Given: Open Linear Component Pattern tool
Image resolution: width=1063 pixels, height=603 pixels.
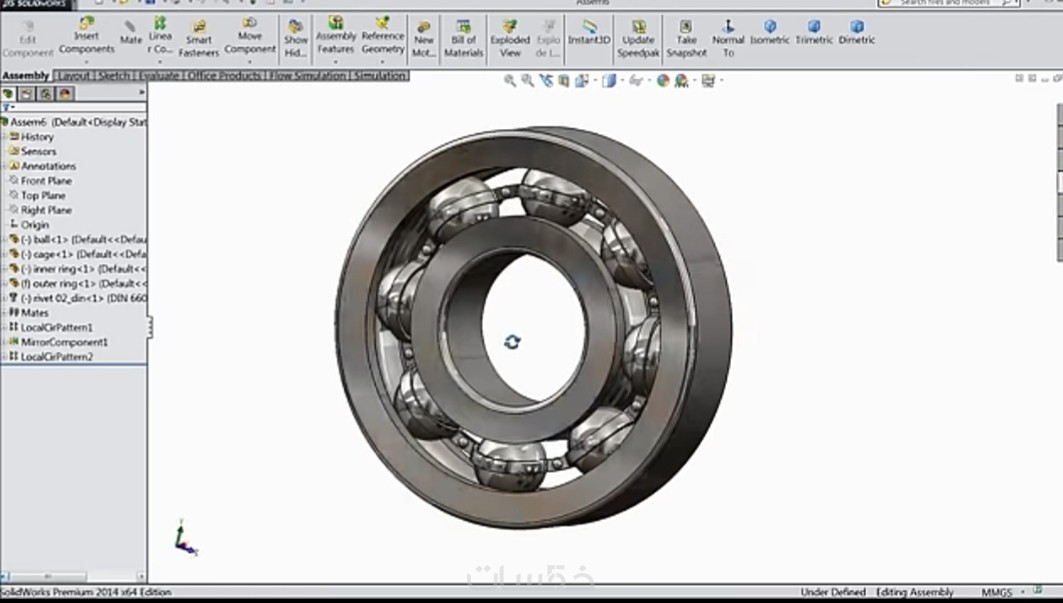Looking at the screenshot, I should [160, 37].
